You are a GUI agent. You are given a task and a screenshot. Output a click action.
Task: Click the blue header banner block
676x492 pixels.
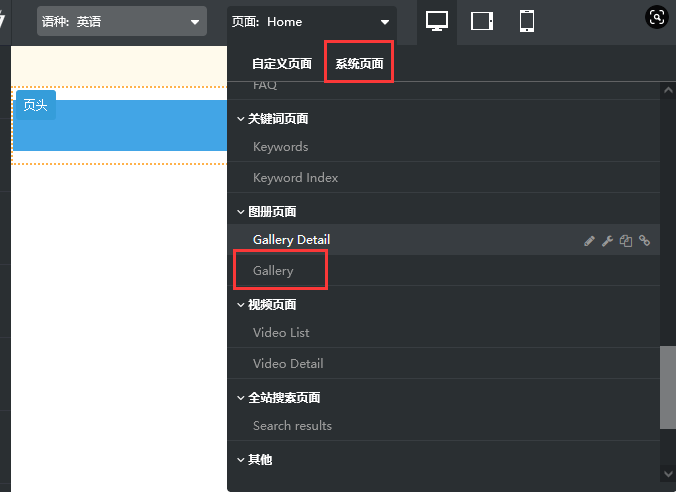pos(120,125)
